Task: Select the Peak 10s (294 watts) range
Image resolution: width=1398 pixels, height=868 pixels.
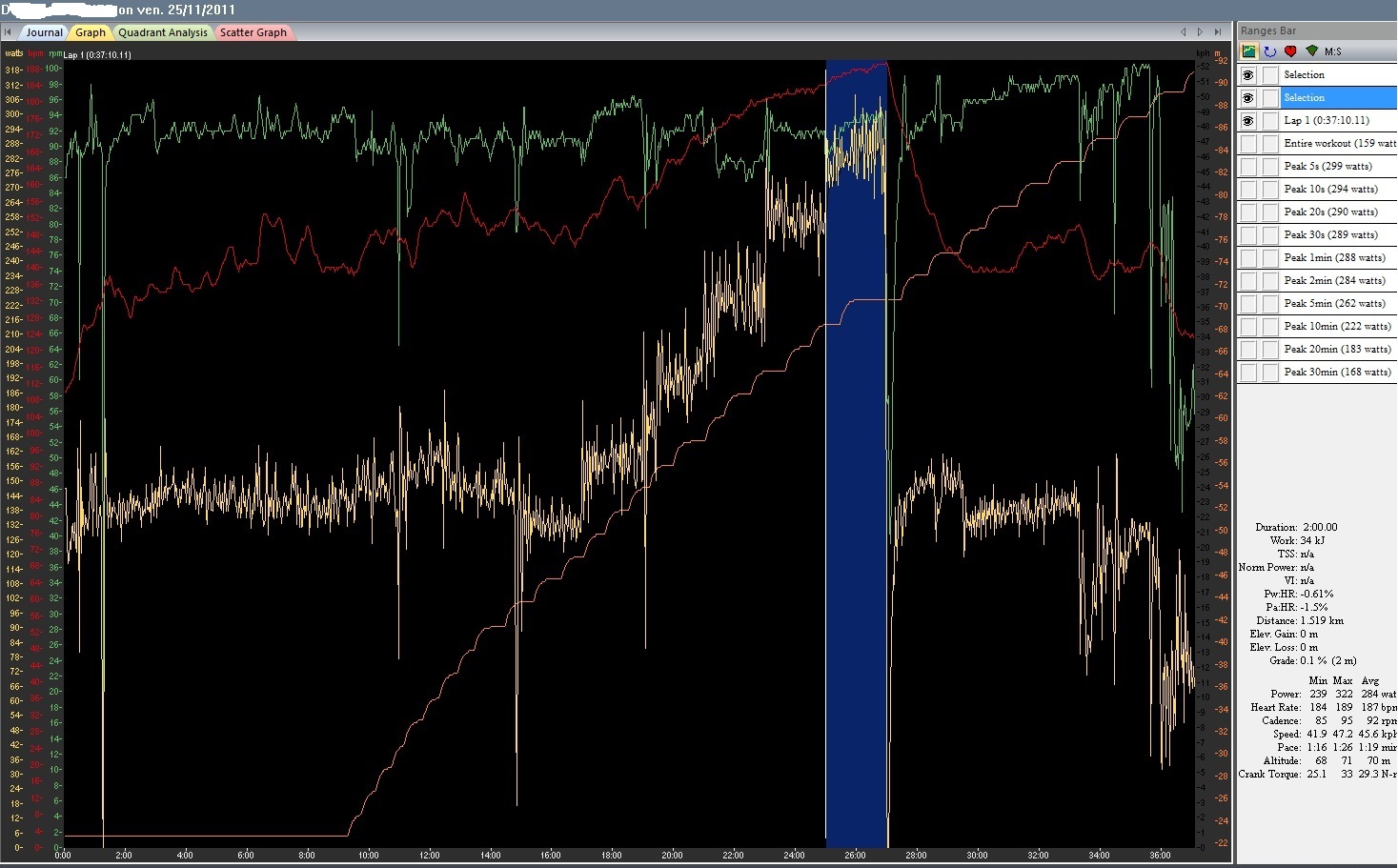Action: pos(1339,190)
